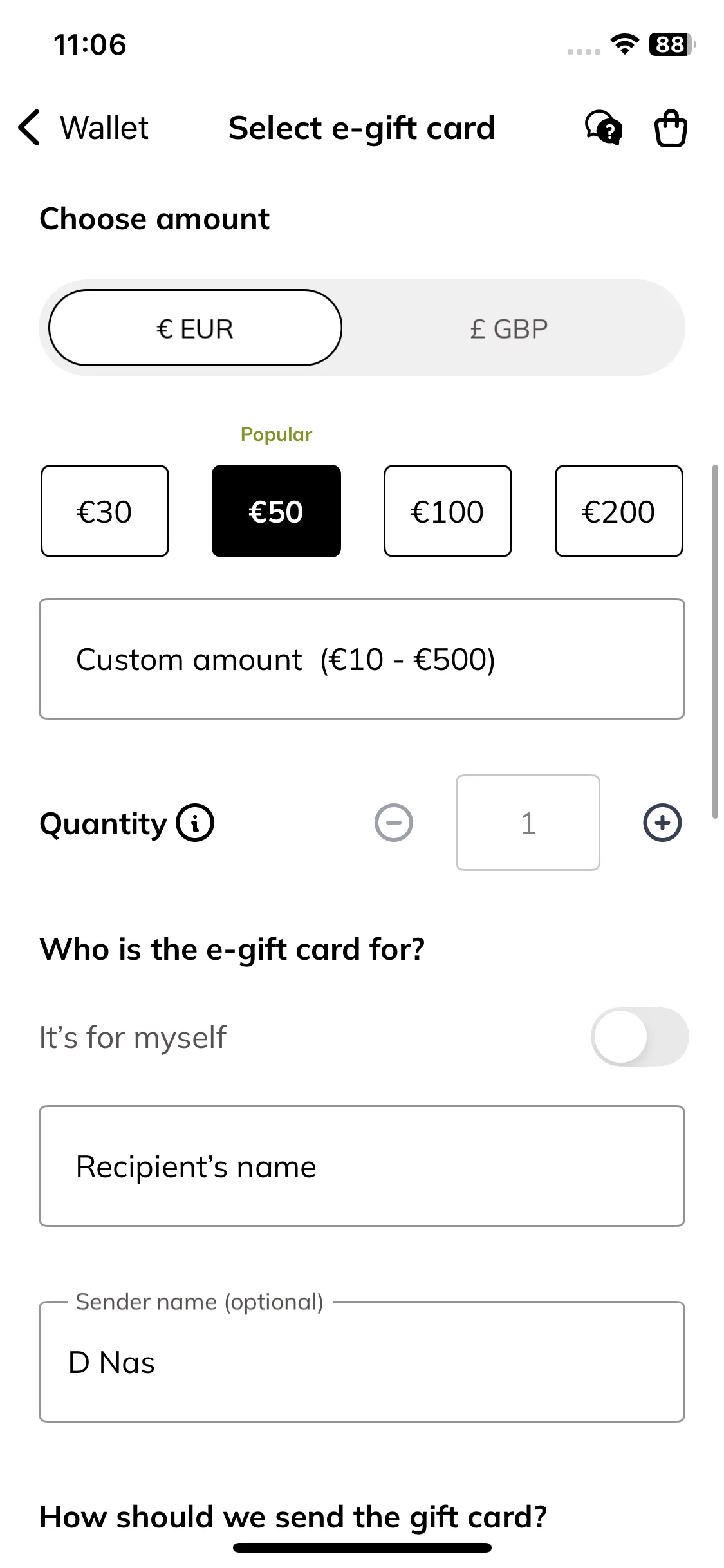Open the shopping bag icon
The width and height of the screenshot is (724, 1568).
point(671,128)
